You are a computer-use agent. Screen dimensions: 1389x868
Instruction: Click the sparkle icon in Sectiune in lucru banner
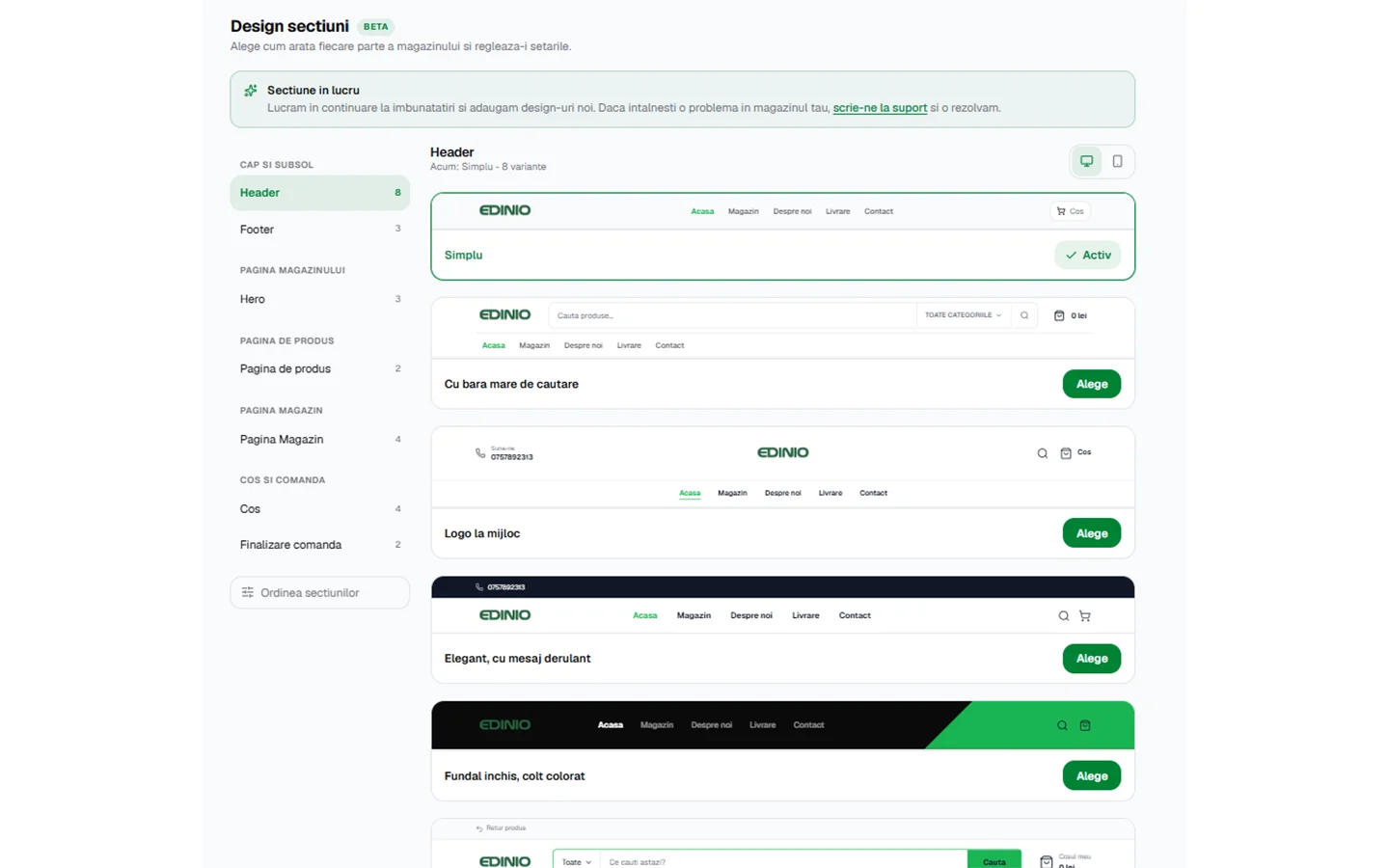click(x=250, y=91)
